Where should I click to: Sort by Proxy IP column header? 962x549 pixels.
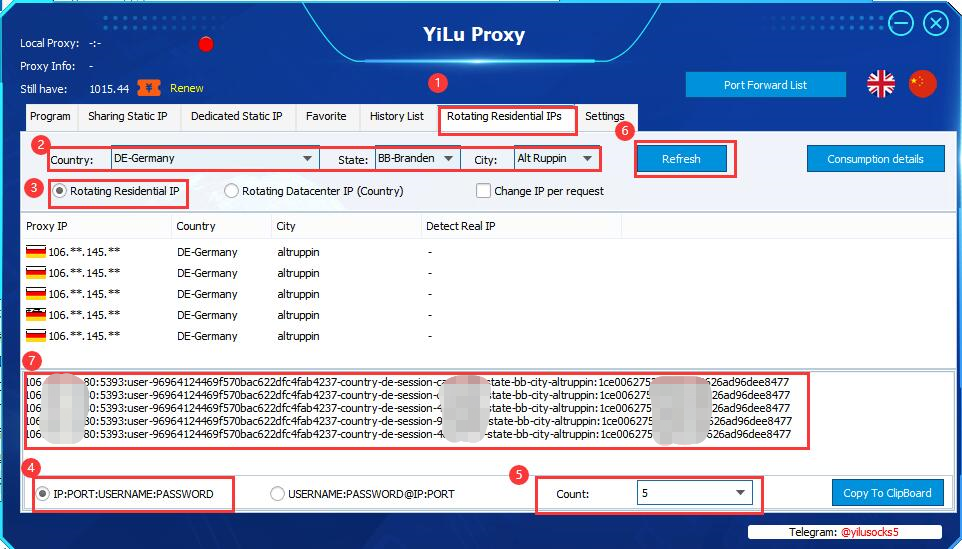click(x=98, y=226)
